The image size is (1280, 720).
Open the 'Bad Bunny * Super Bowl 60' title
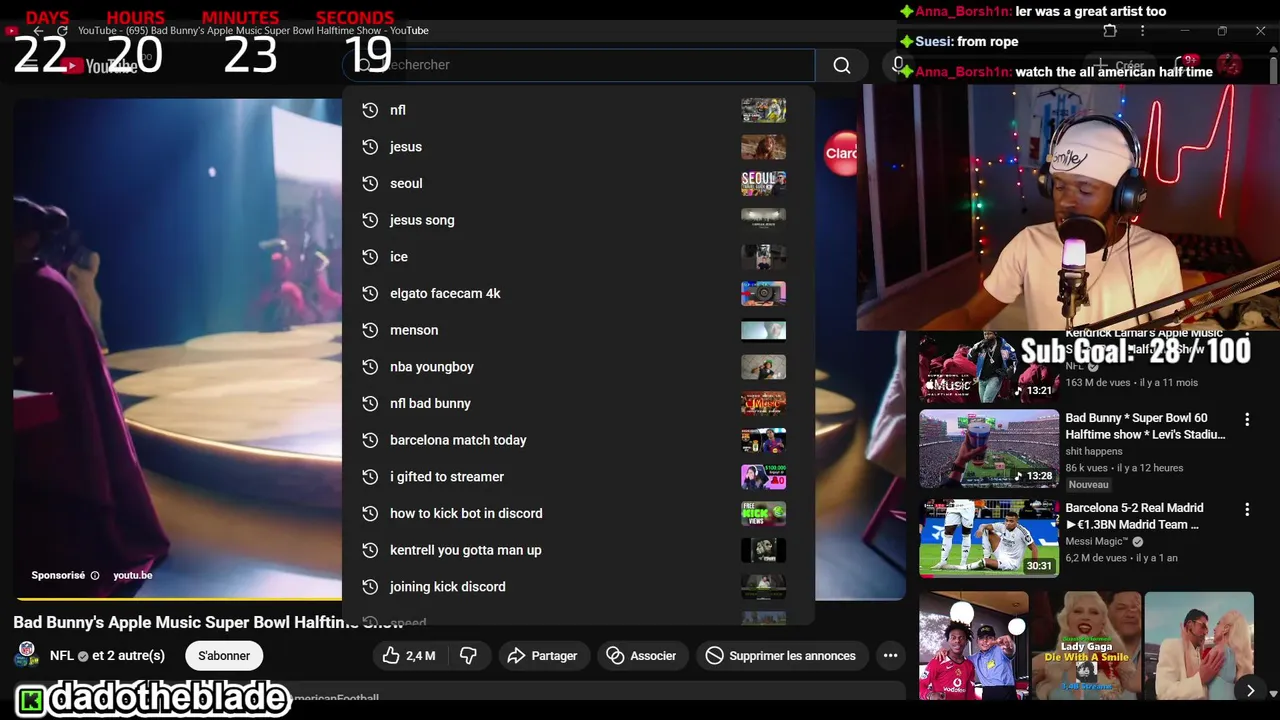[x=1145, y=426]
